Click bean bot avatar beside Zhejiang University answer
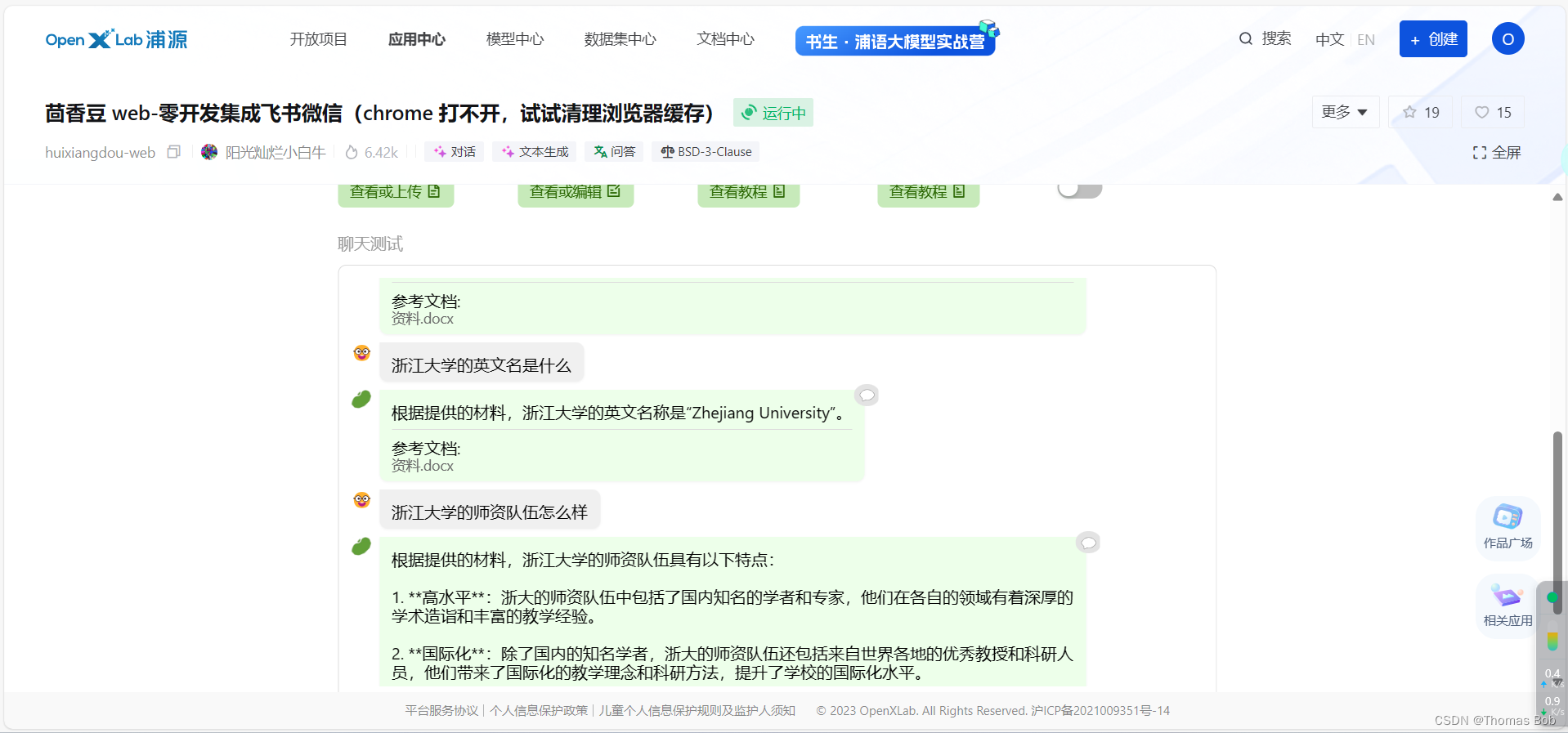 pos(361,399)
